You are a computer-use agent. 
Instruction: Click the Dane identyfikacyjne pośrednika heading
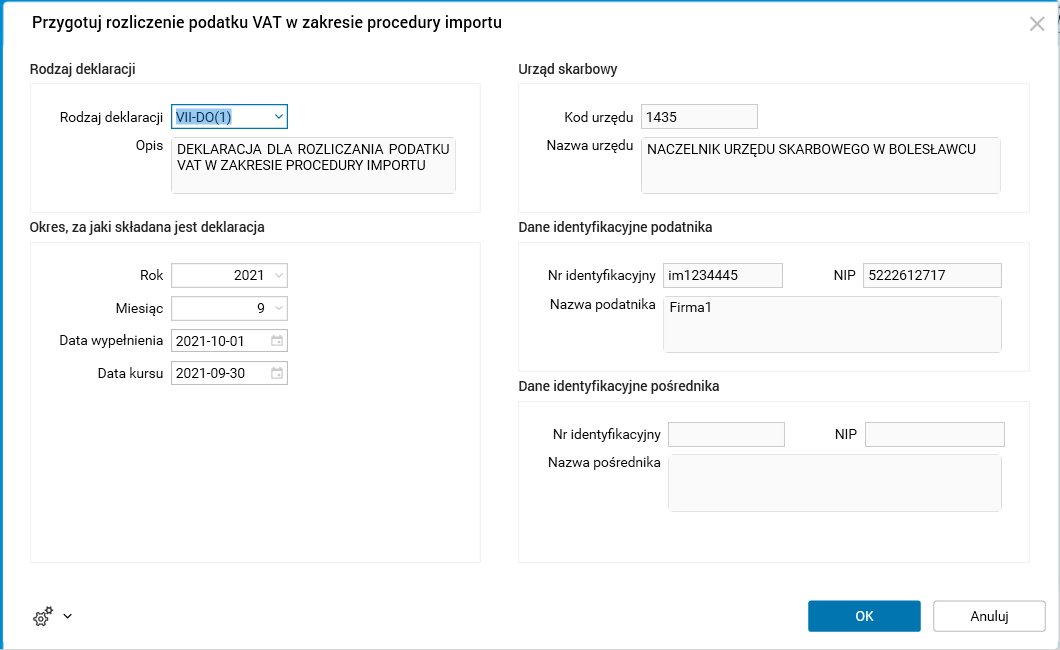point(619,386)
